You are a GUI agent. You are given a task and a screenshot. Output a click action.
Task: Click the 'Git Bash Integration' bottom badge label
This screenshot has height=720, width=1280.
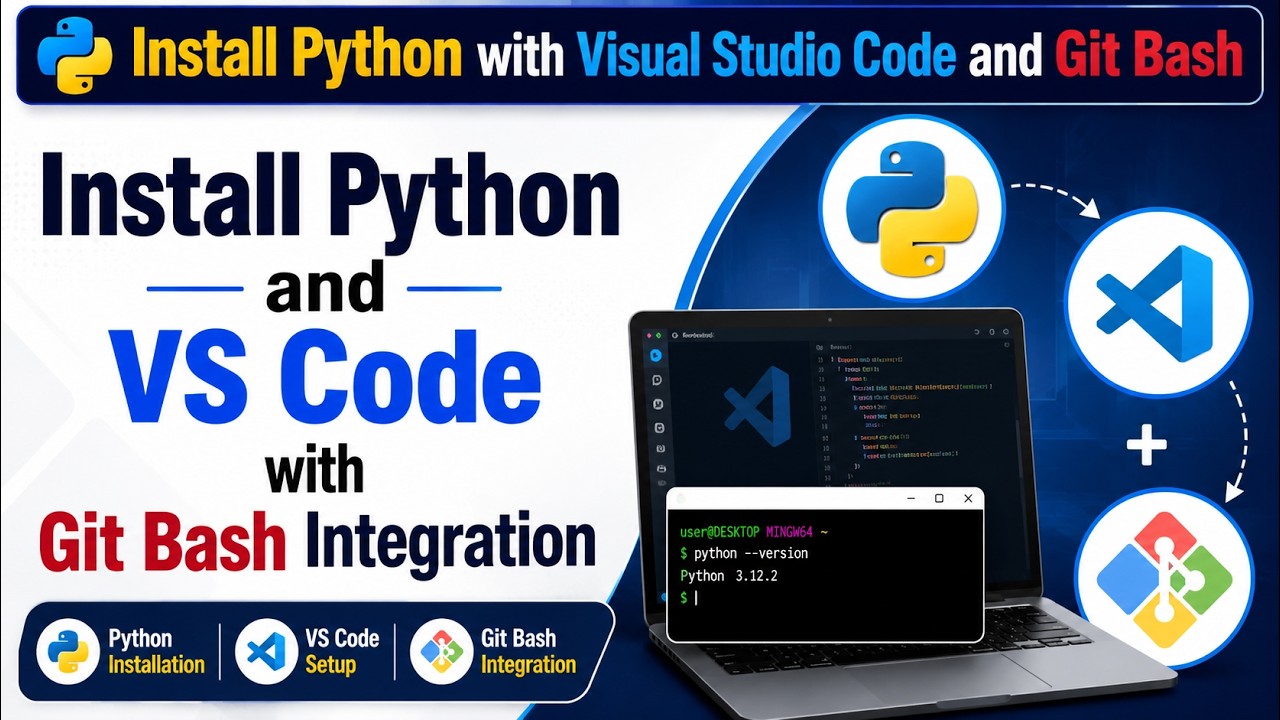528,652
